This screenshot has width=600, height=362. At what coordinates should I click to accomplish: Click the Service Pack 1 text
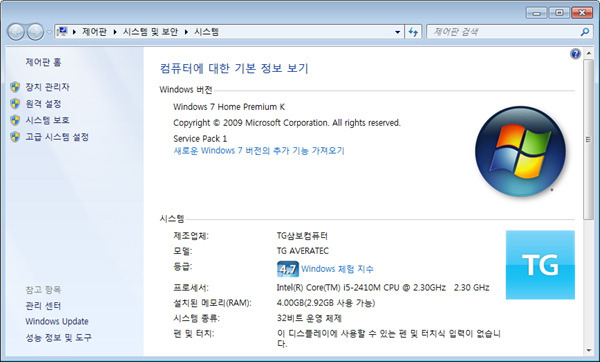point(200,139)
